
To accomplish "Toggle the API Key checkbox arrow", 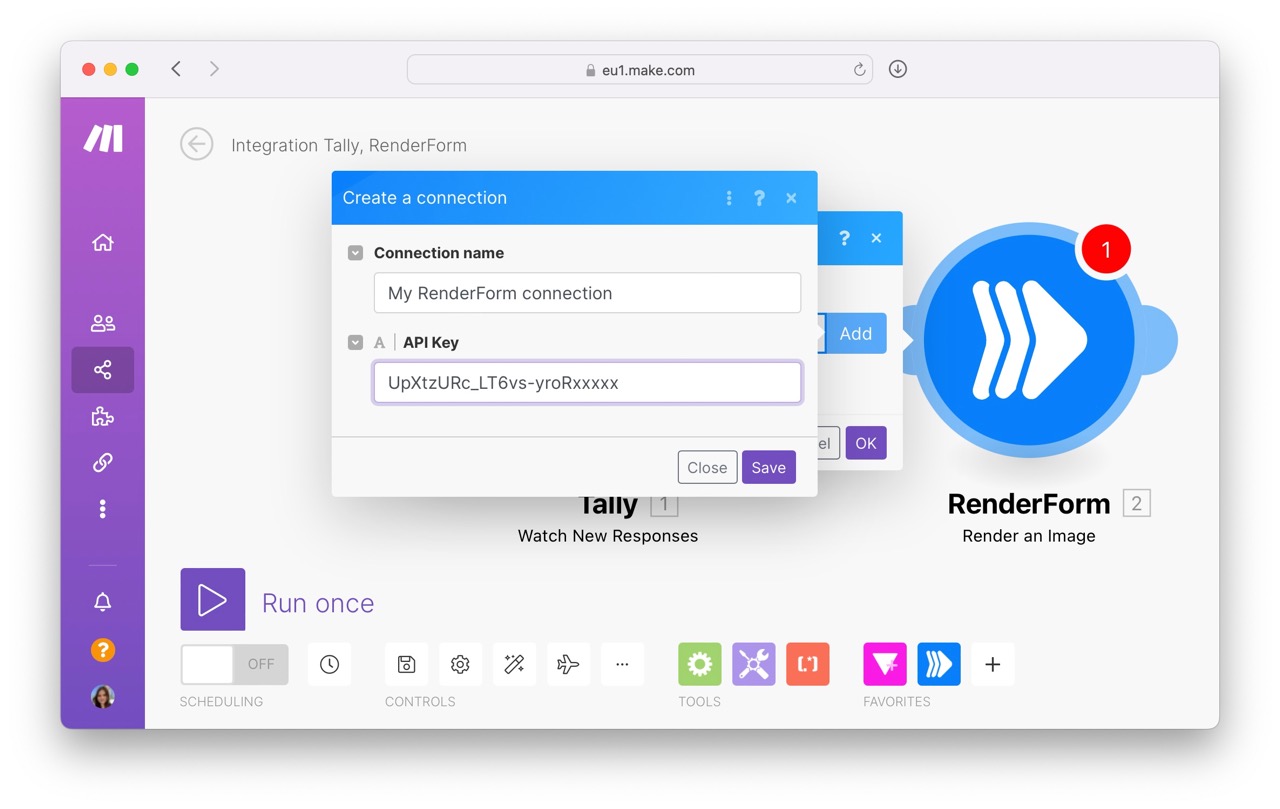I will pyautogui.click(x=355, y=342).
